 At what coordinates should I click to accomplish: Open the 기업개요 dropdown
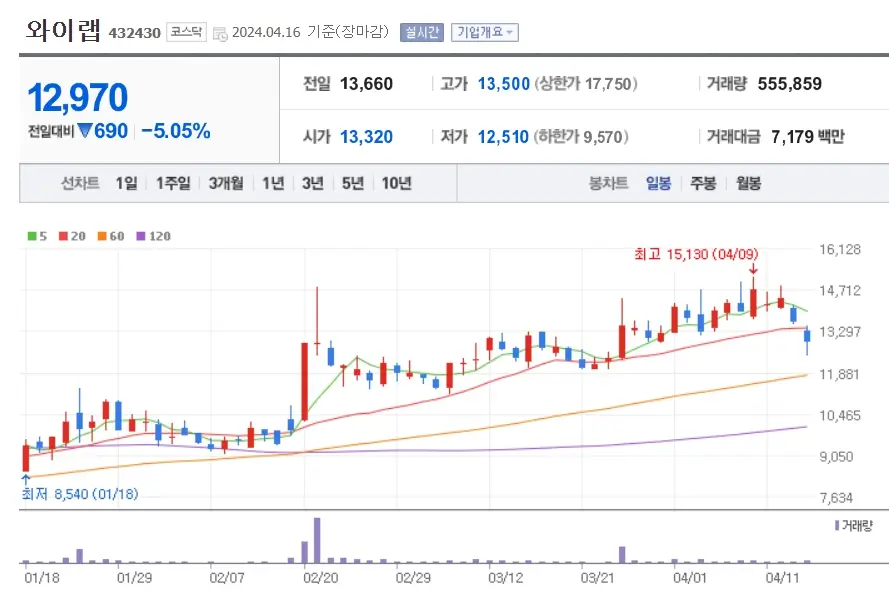485,31
